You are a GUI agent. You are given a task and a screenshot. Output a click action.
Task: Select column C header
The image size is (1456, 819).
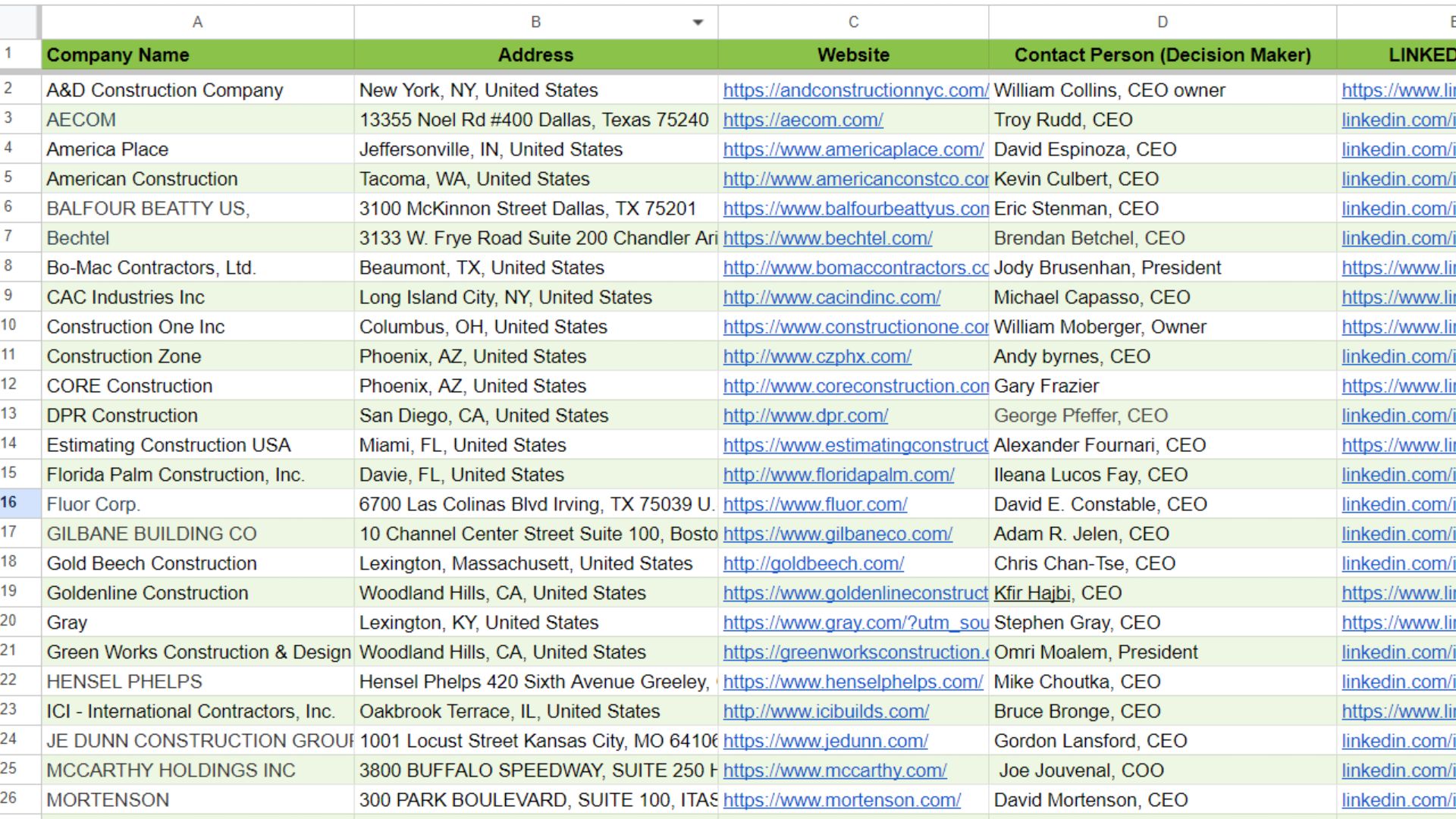click(853, 23)
